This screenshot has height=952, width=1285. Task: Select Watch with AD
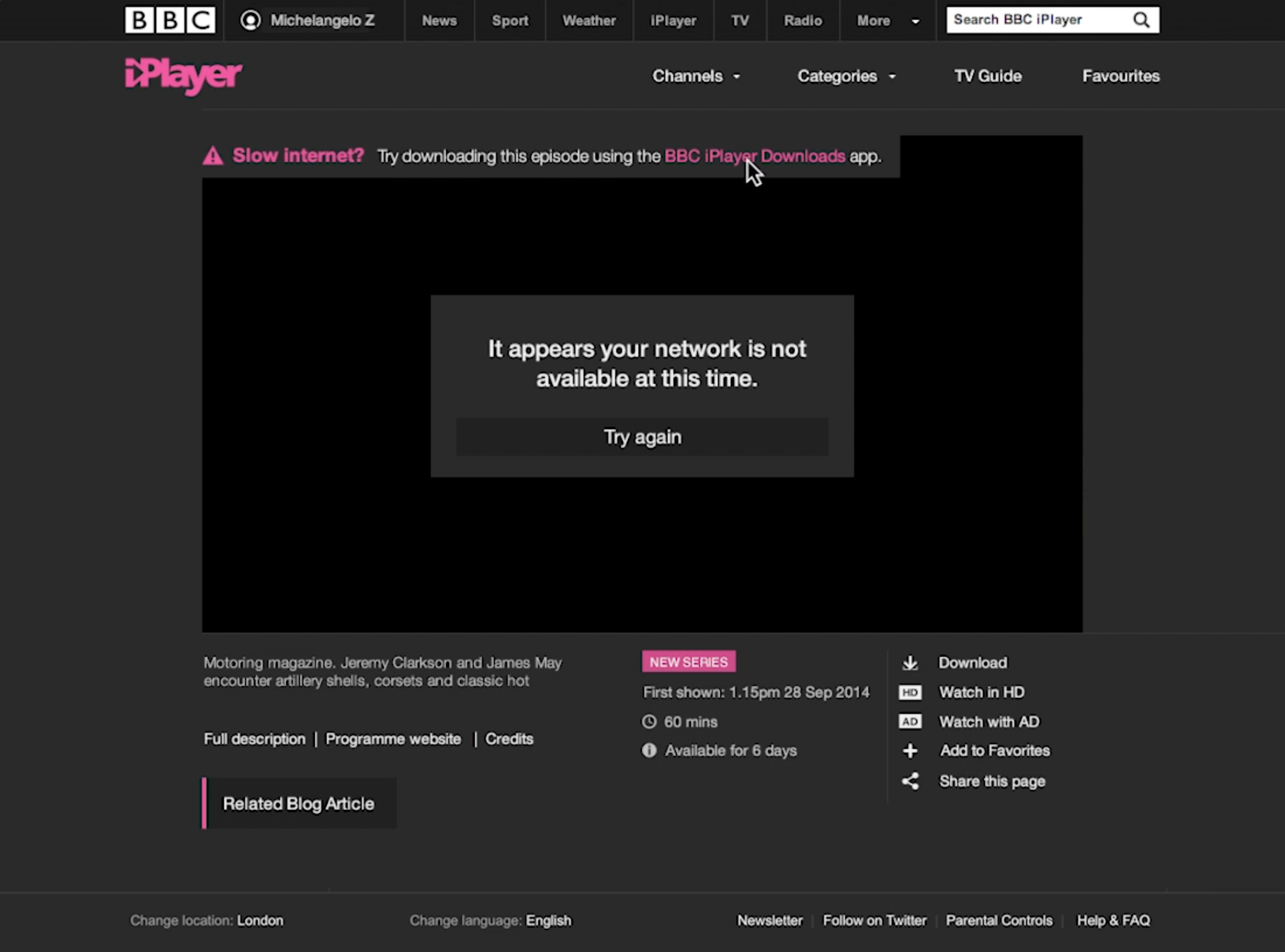coord(989,722)
